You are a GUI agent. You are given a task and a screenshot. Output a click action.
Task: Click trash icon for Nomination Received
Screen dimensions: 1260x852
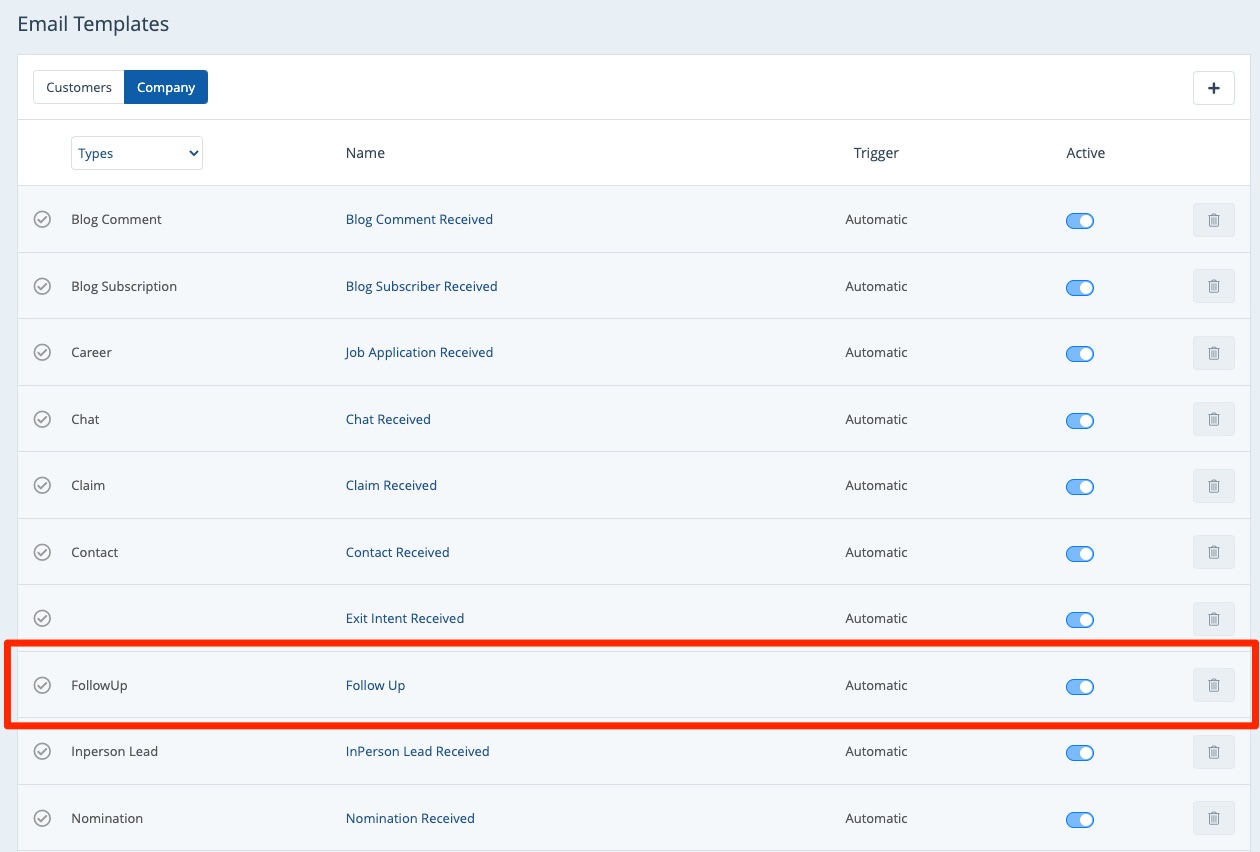1213,819
